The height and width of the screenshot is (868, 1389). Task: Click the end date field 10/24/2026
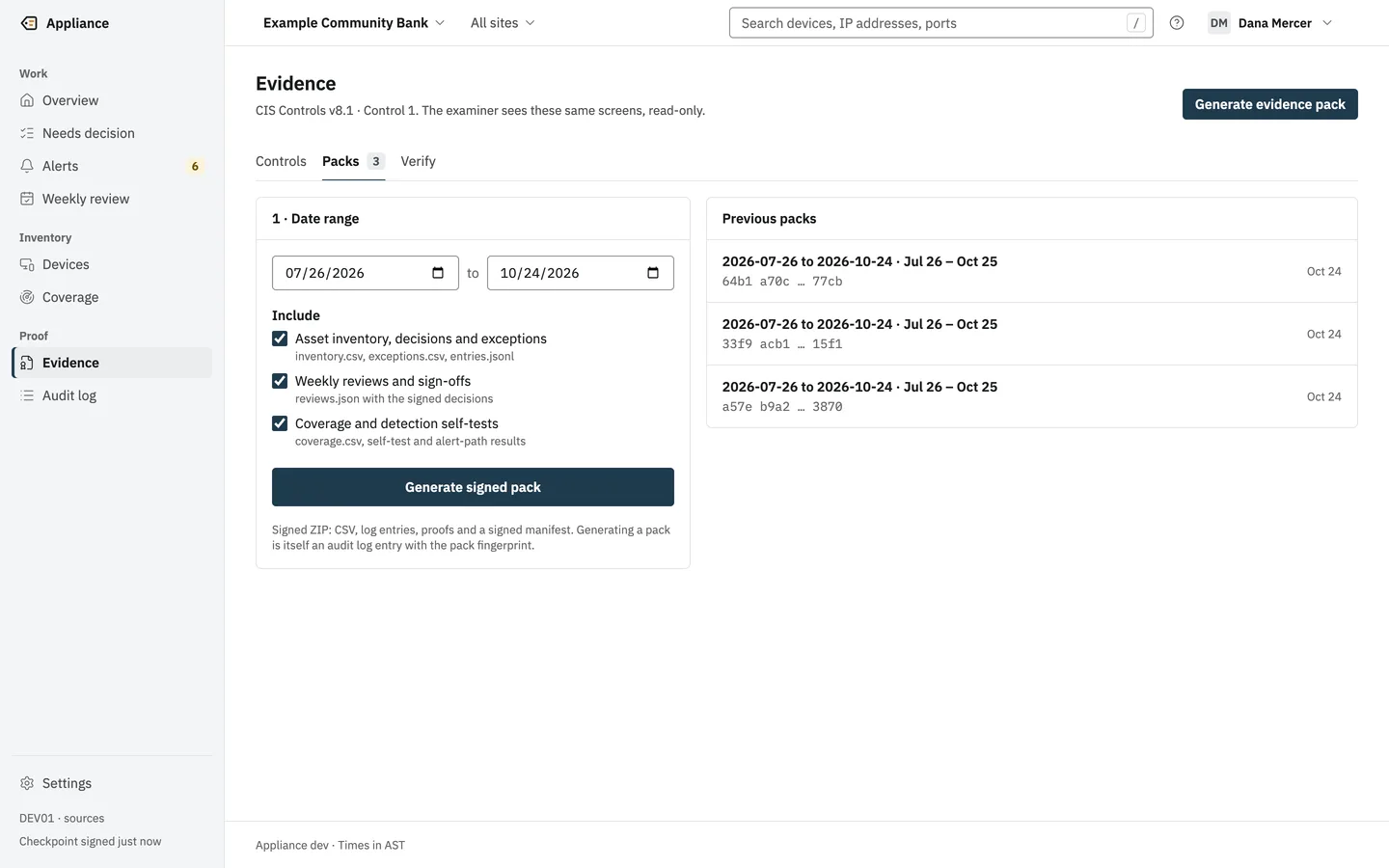tap(581, 273)
